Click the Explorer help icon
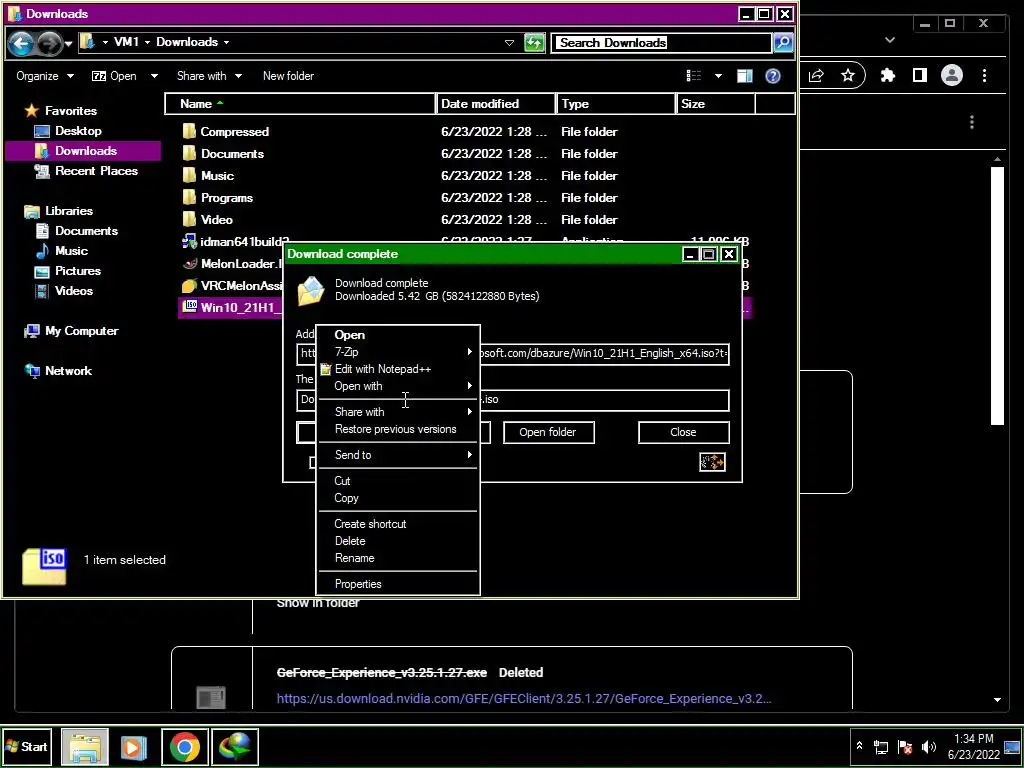Image resolution: width=1024 pixels, height=768 pixels. tap(773, 76)
